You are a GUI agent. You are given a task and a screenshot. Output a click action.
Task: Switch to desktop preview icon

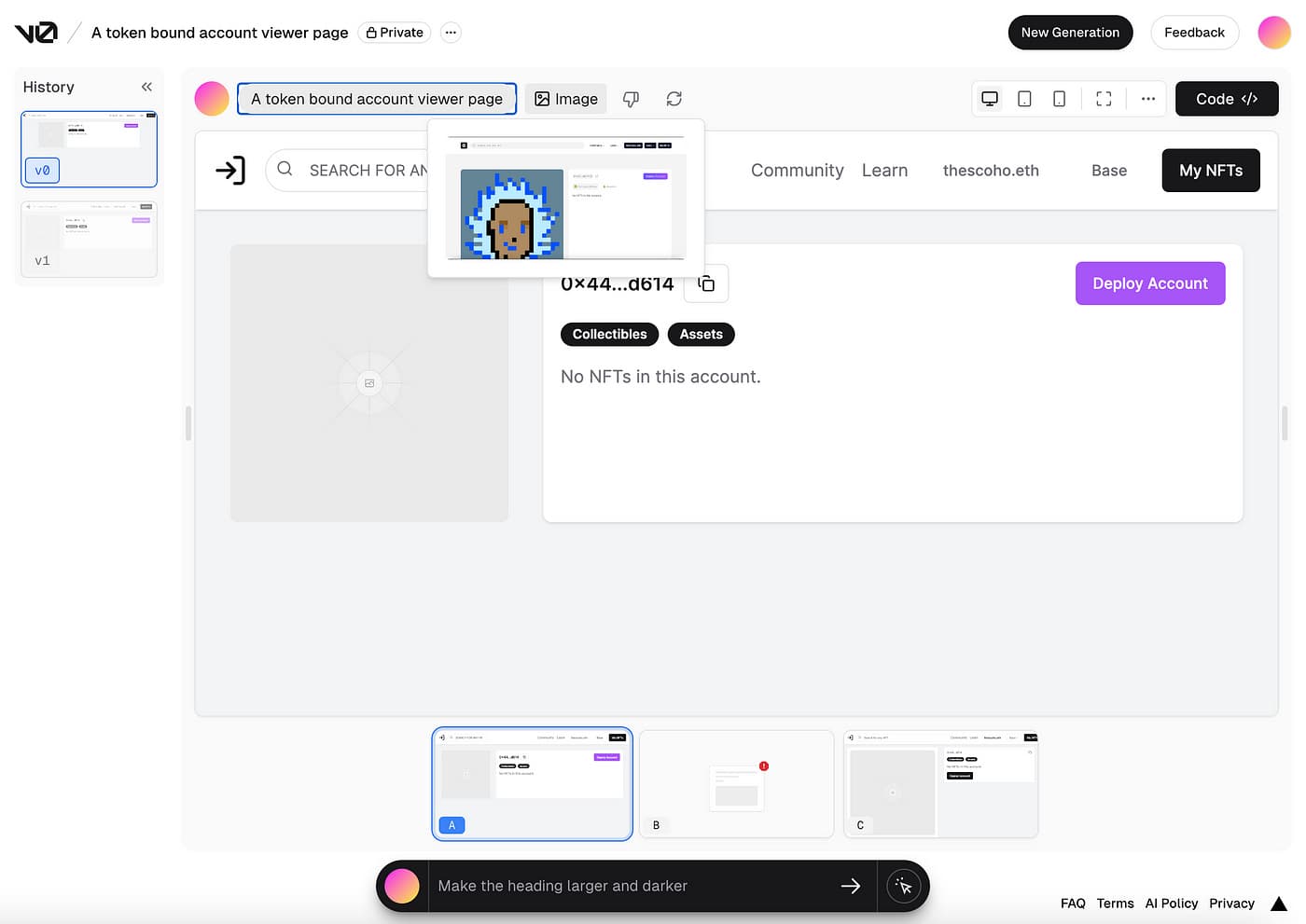(x=990, y=99)
